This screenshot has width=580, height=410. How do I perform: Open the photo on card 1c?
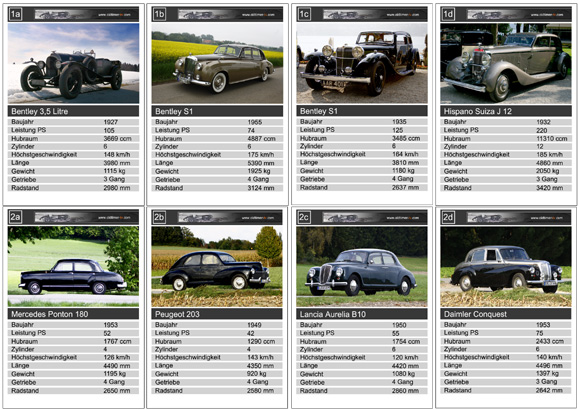click(x=362, y=63)
